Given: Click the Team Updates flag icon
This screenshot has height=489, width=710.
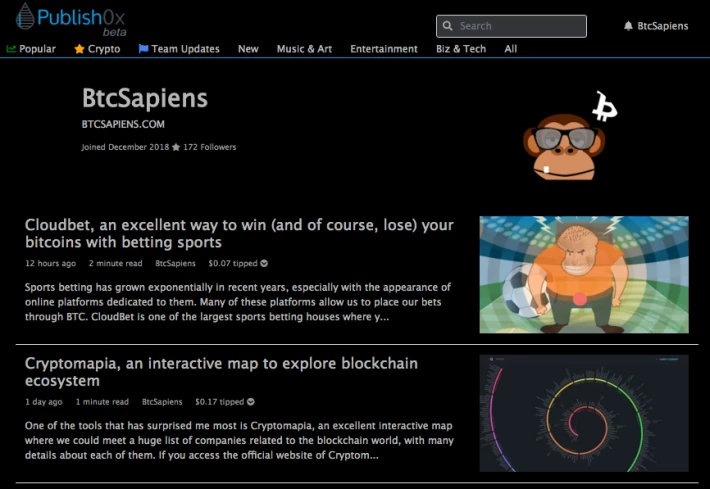Looking at the screenshot, I should (144, 49).
